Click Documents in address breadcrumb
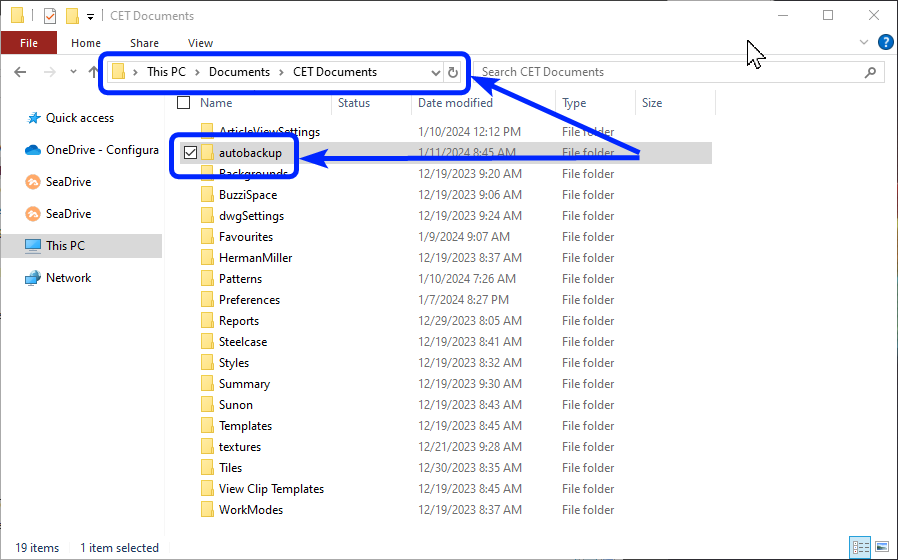898x560 pixels. [239, 72]
